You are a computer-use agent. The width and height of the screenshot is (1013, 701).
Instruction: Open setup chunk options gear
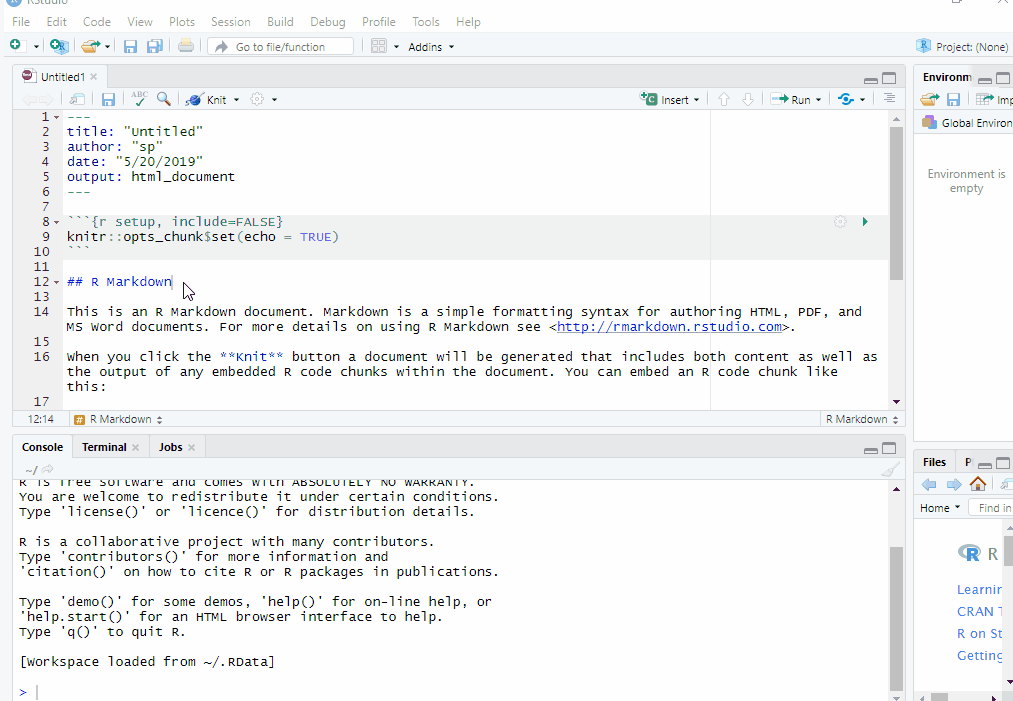[x=840, y=222]
